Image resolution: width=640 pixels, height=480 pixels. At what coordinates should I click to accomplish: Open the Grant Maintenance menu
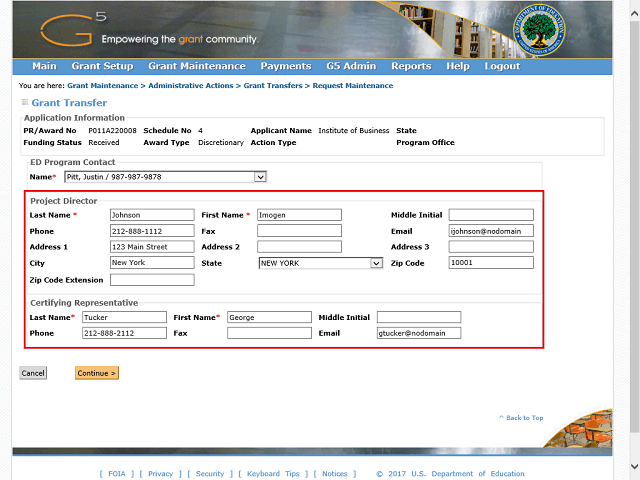(196, 66)
